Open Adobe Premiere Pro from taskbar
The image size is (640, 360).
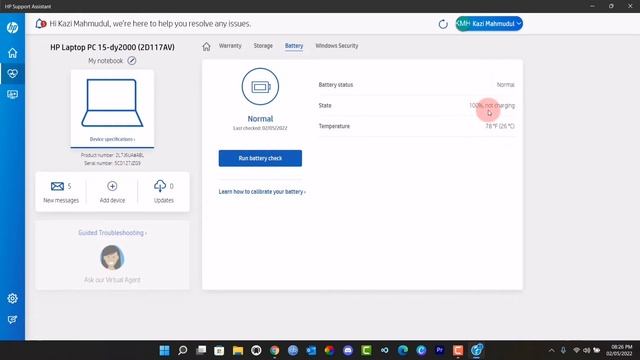point(440,350)
